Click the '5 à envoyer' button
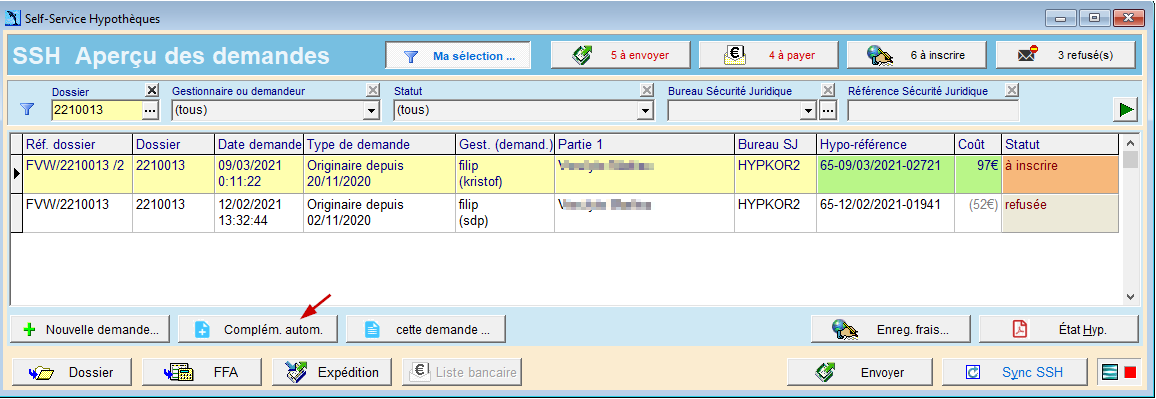Screen dimensions: 1156x399 point(621,55)
